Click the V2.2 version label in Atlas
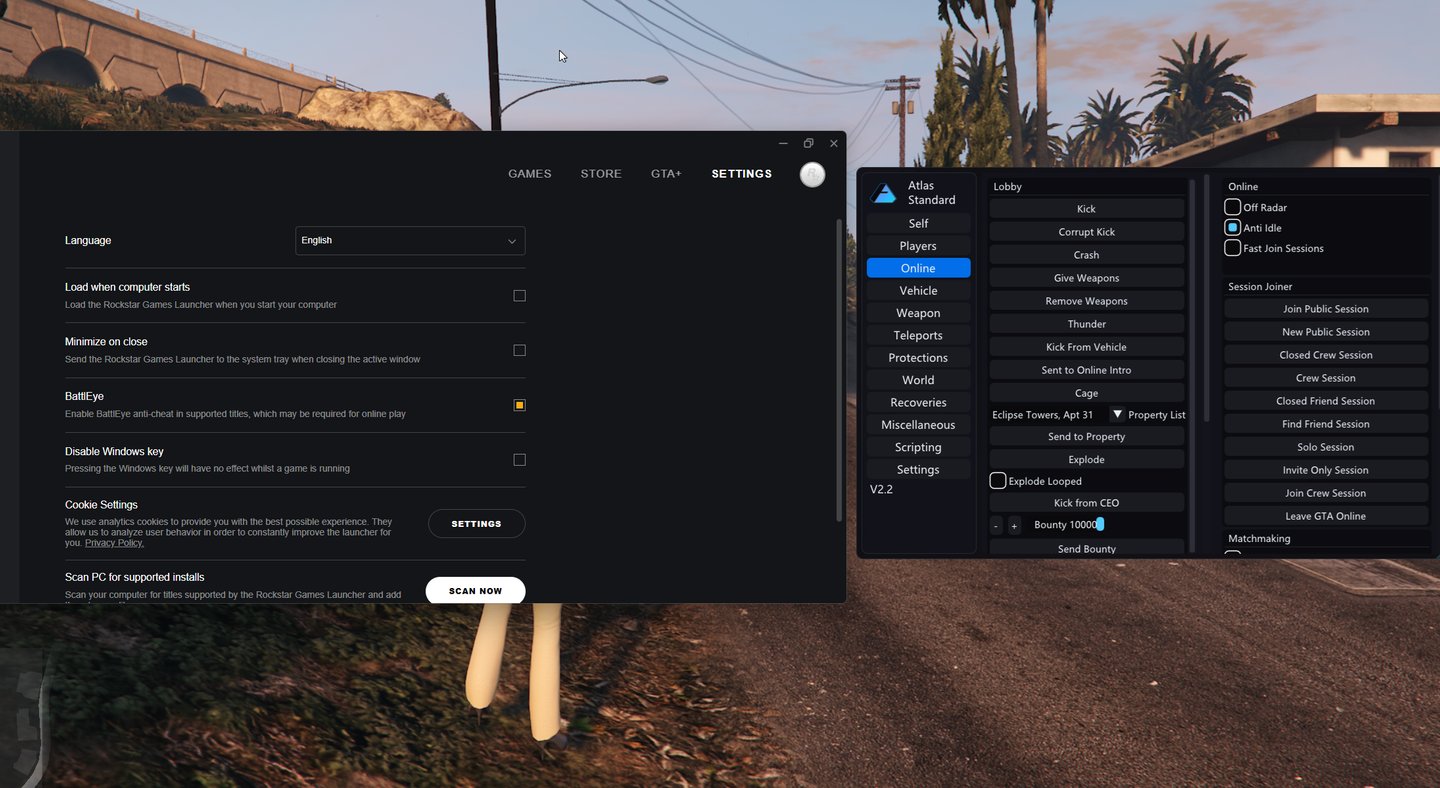 tap(881, 490)
